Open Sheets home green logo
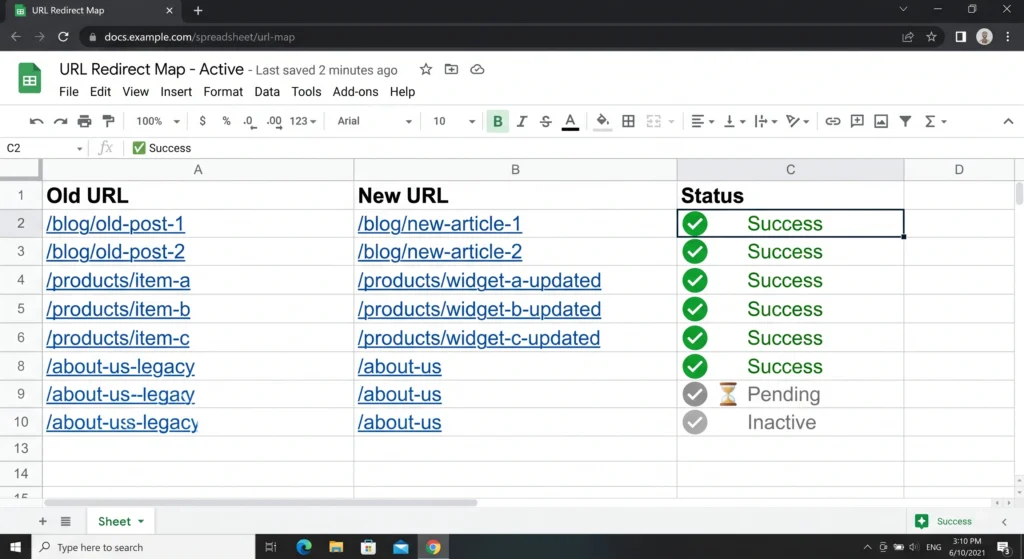The width and height of the screenshot is (1024, 559). (29, 78)
